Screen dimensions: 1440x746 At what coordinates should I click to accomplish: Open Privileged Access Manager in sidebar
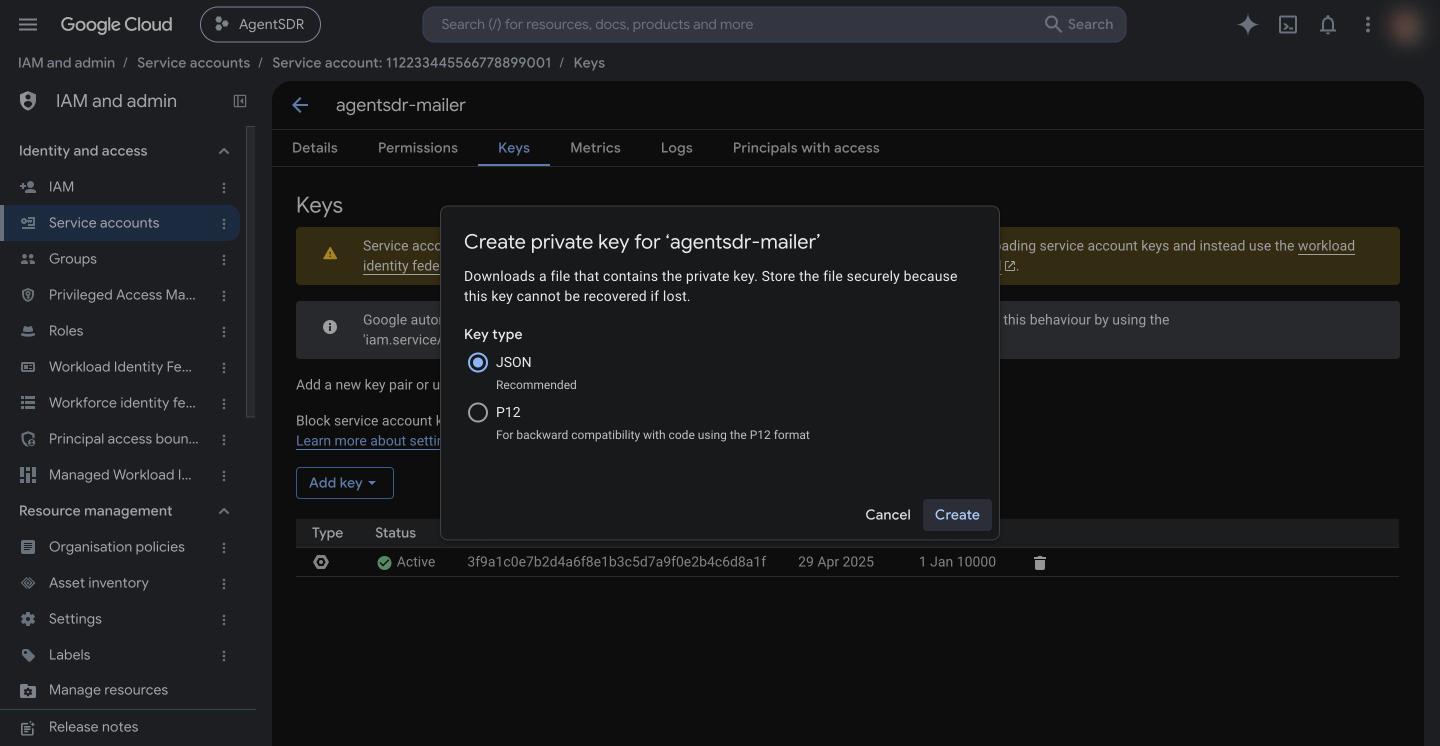coord(122,295)
